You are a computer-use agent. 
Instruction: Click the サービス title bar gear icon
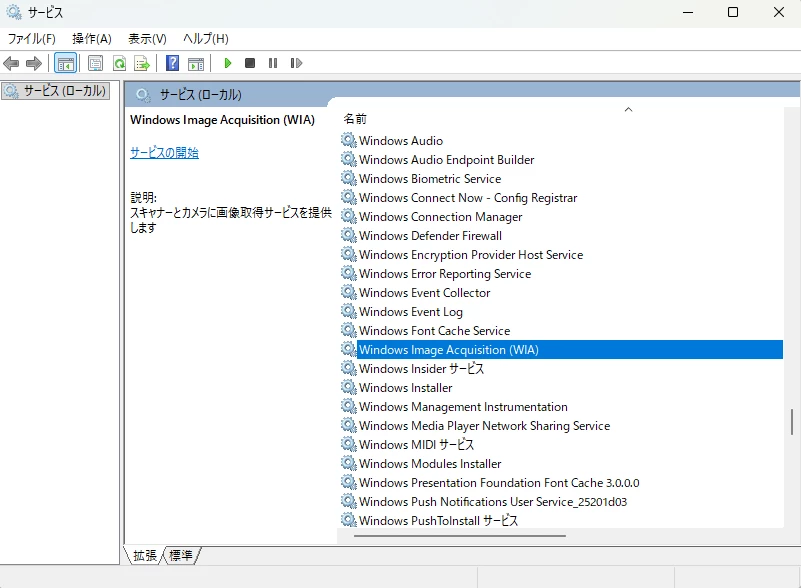[x=14, y=12]
